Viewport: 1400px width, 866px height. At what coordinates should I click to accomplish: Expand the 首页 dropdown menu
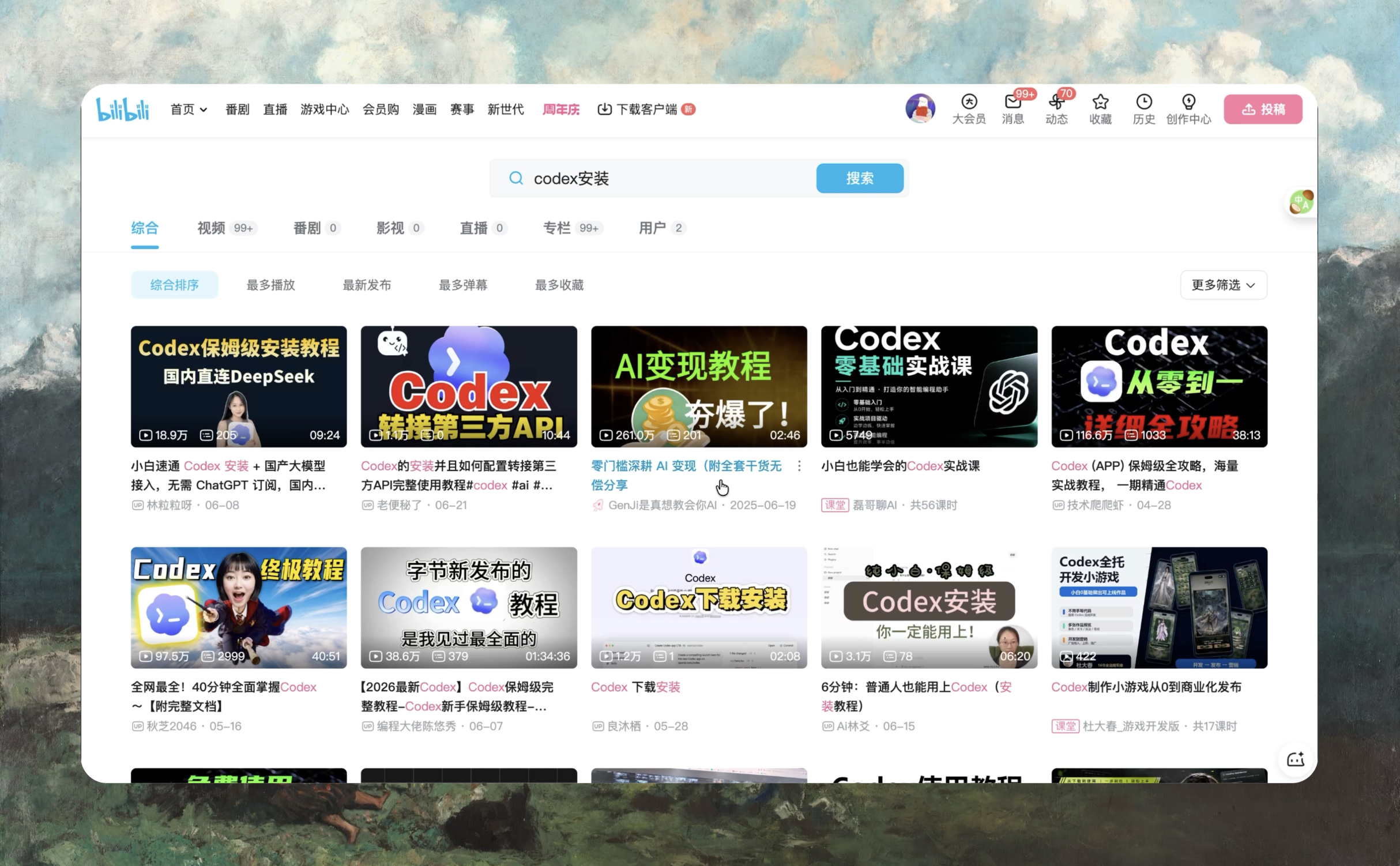[189, 109]
